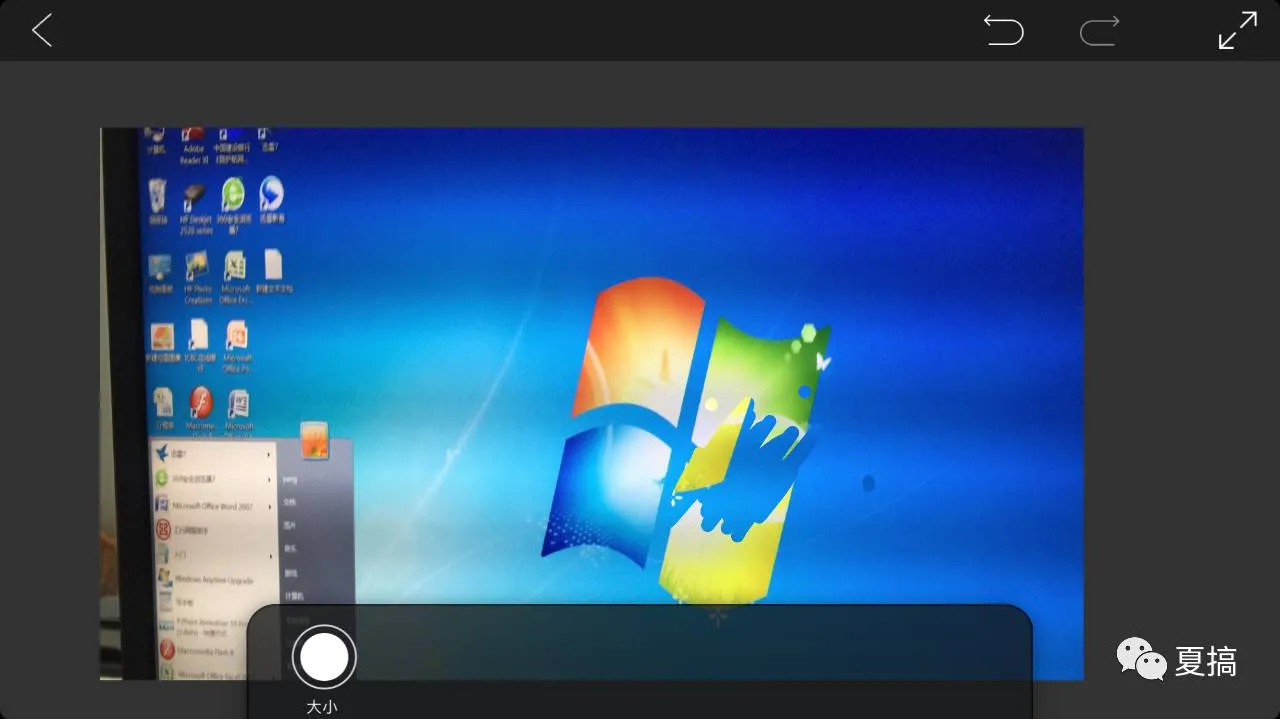Expand the editor to full screen
1280x719 pixels.
[1238, 31]
